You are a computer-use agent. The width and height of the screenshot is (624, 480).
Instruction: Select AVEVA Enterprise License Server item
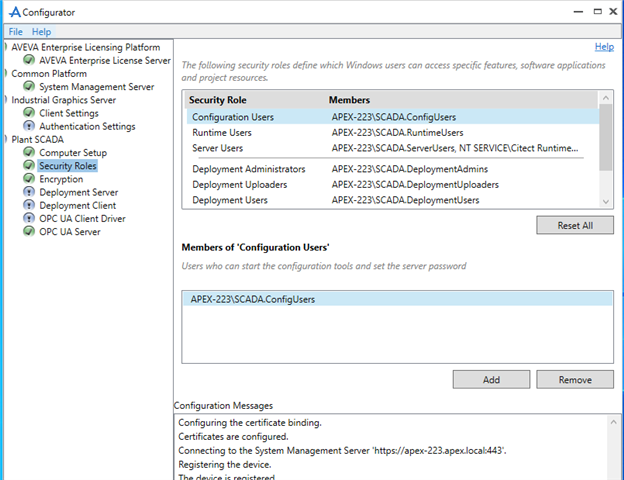click(105, 60)
